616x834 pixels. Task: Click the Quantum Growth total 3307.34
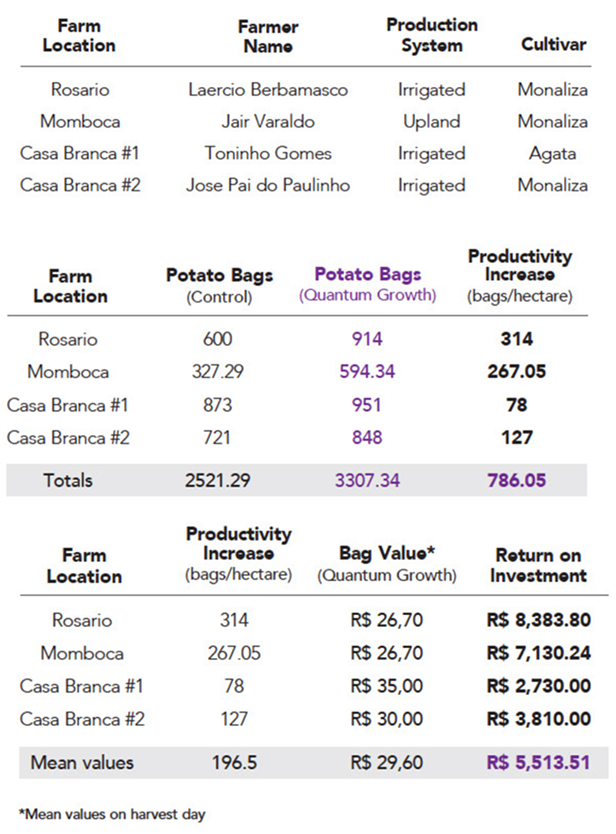tap(367, 481)
